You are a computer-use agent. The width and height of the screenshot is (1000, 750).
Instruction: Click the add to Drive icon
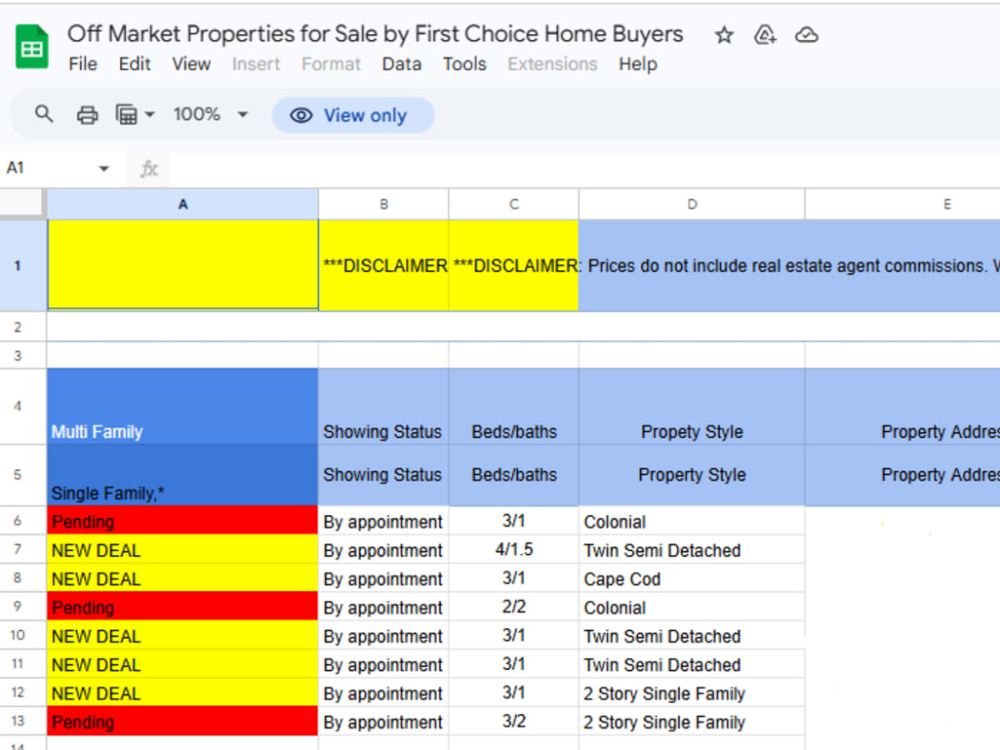click(765, 34)
